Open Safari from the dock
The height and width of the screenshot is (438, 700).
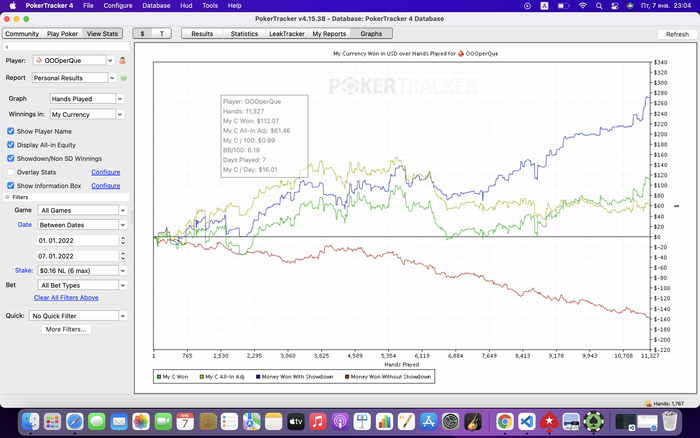(x=75, y=421)
